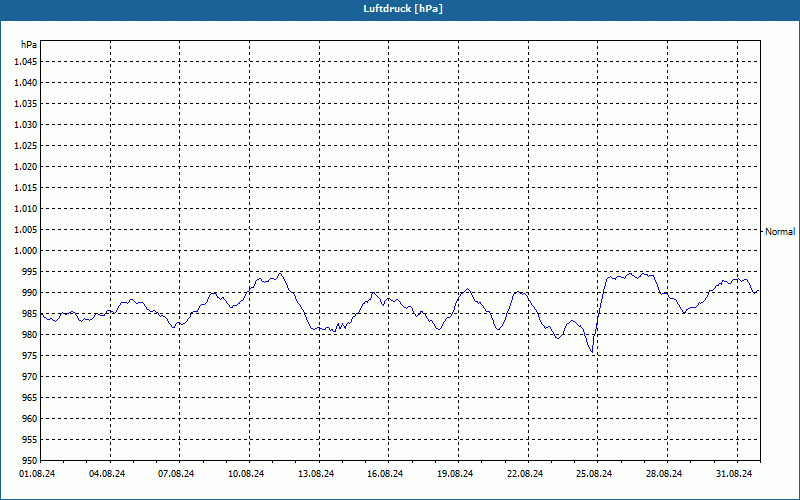
Task: Click the 28.08.24 date label
Action: (664, 474)
